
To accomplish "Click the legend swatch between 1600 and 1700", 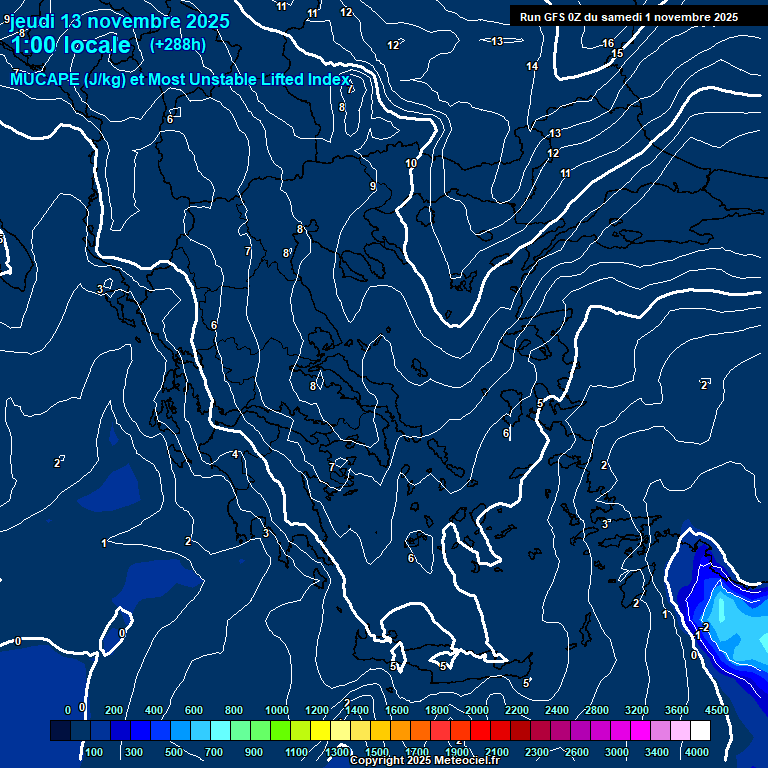I will pyautogui.click(x=400, y=730).
